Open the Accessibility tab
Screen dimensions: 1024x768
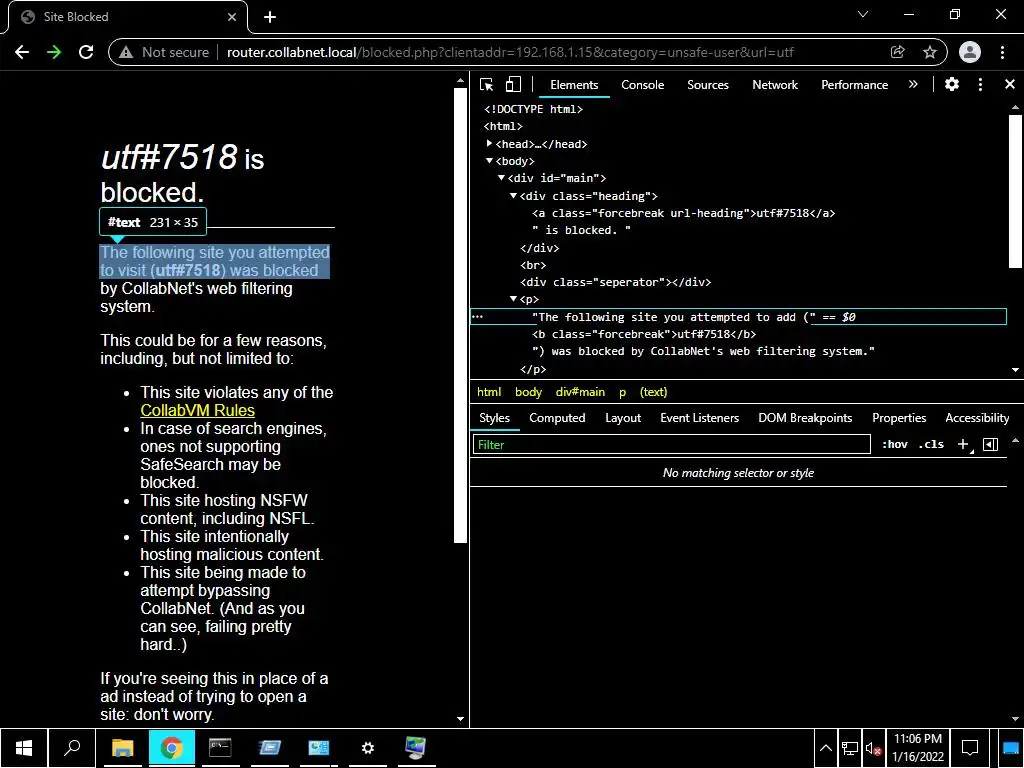pyautogui.click(x=977, y=418)
